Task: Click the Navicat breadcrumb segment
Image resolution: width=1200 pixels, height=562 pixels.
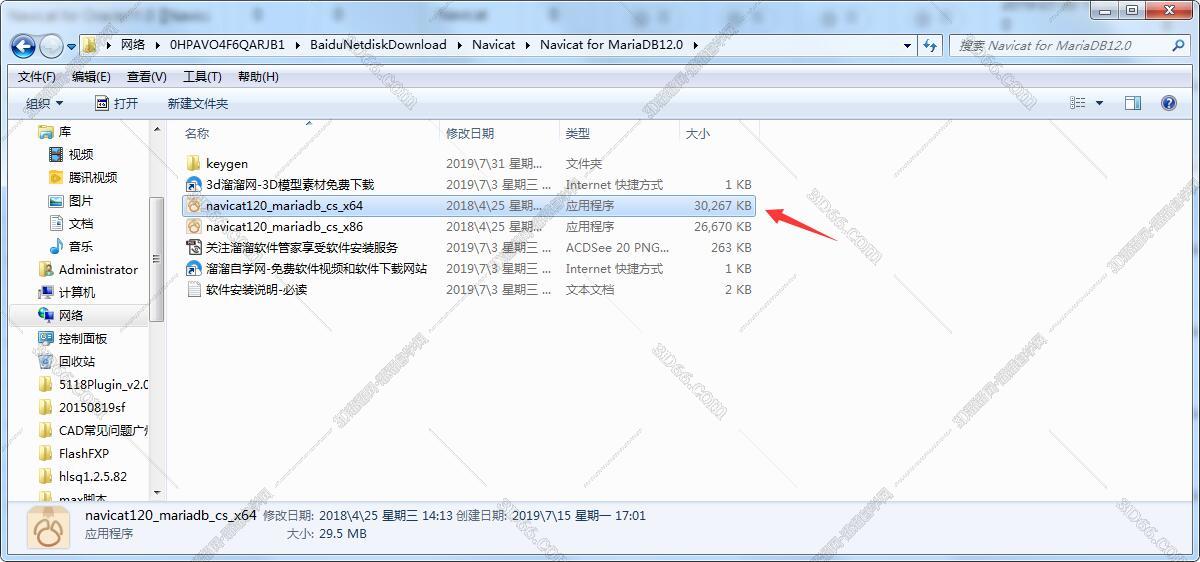Action: click(x=494, y=45)
